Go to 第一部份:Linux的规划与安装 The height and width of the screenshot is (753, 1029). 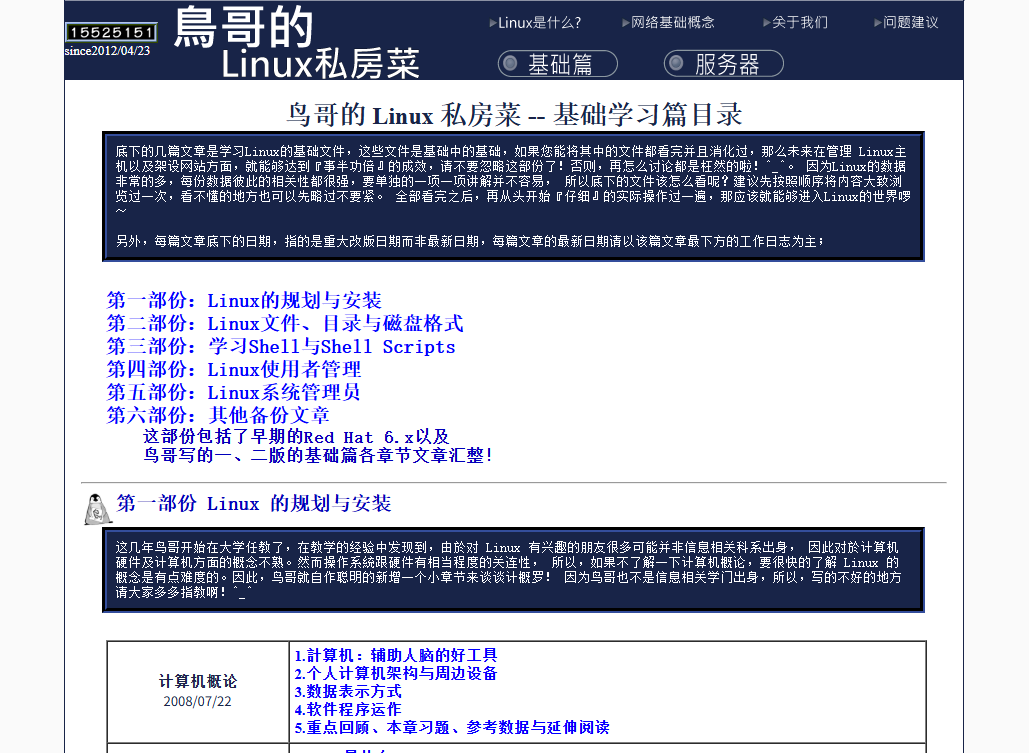click(244, 301)
